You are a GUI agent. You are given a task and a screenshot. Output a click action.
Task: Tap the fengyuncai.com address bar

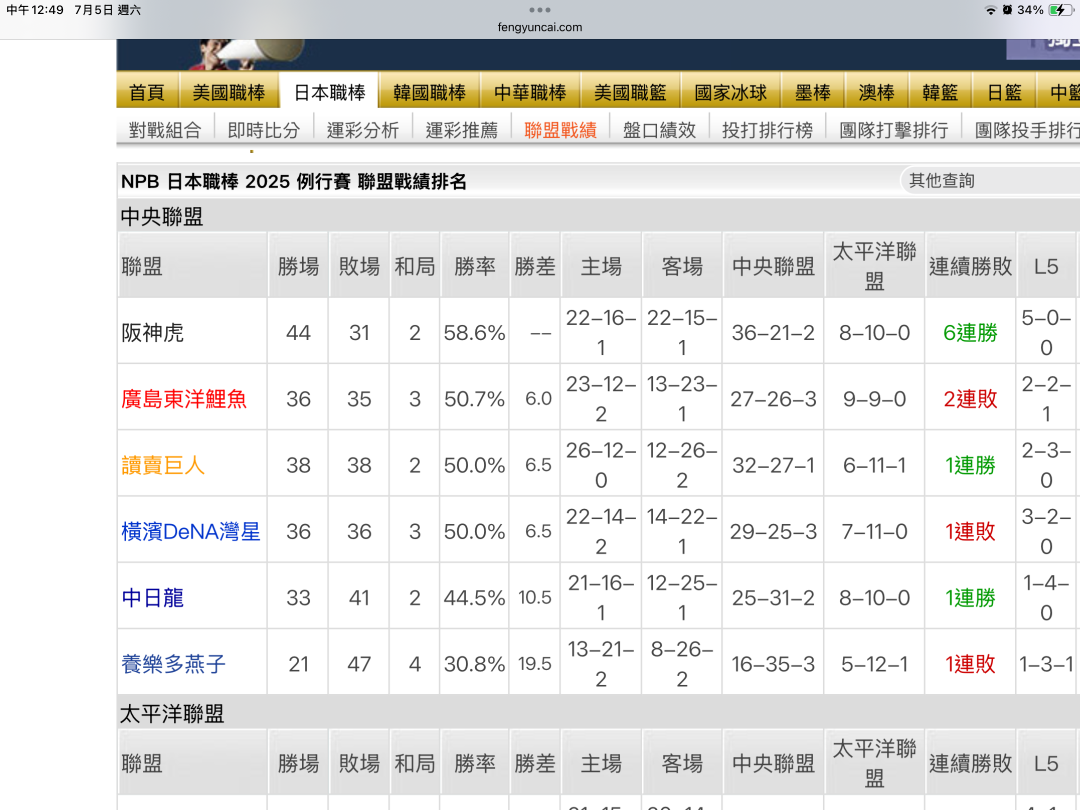[x=540, y=28]
